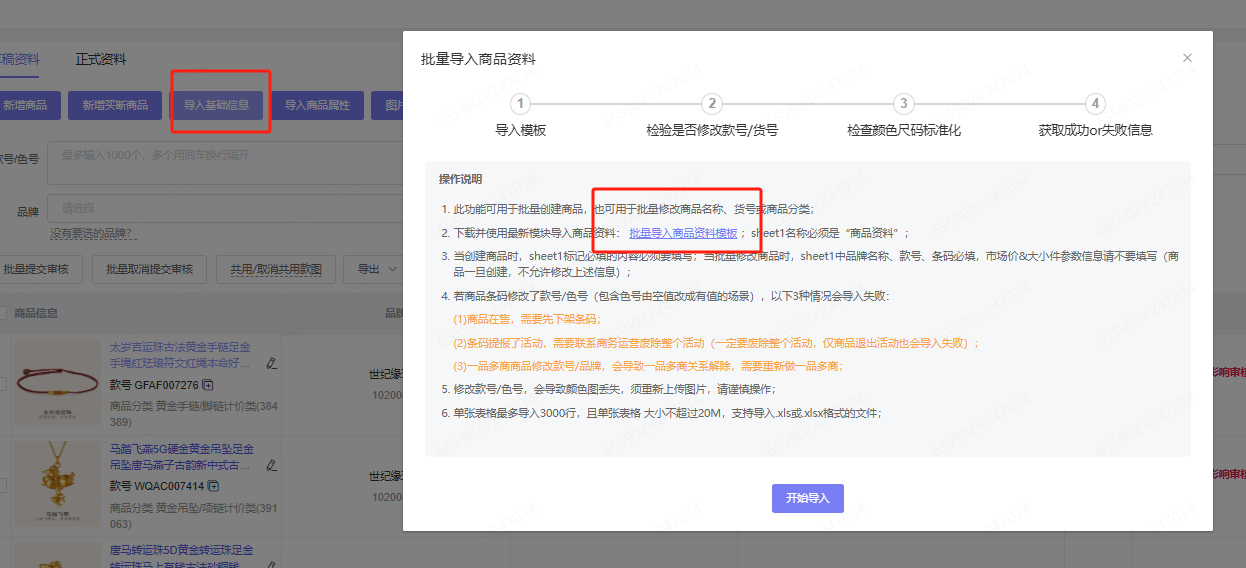Click step 4 circle 获取成功or失败信息
This screenshot has width=1246, height=568.
pos(1096,104)
